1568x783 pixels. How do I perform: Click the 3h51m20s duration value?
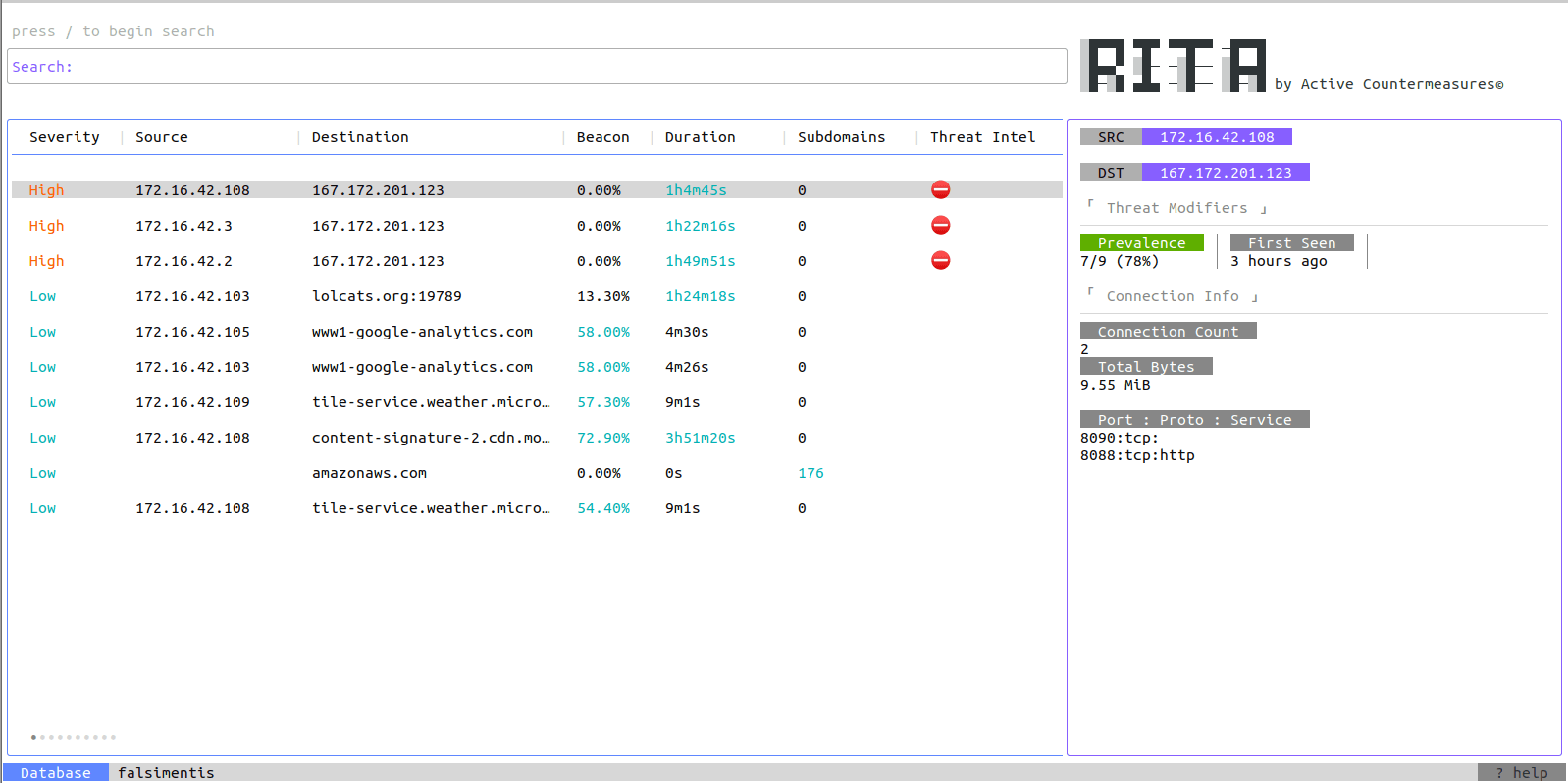pyautogui.click(x=700, y=438)
